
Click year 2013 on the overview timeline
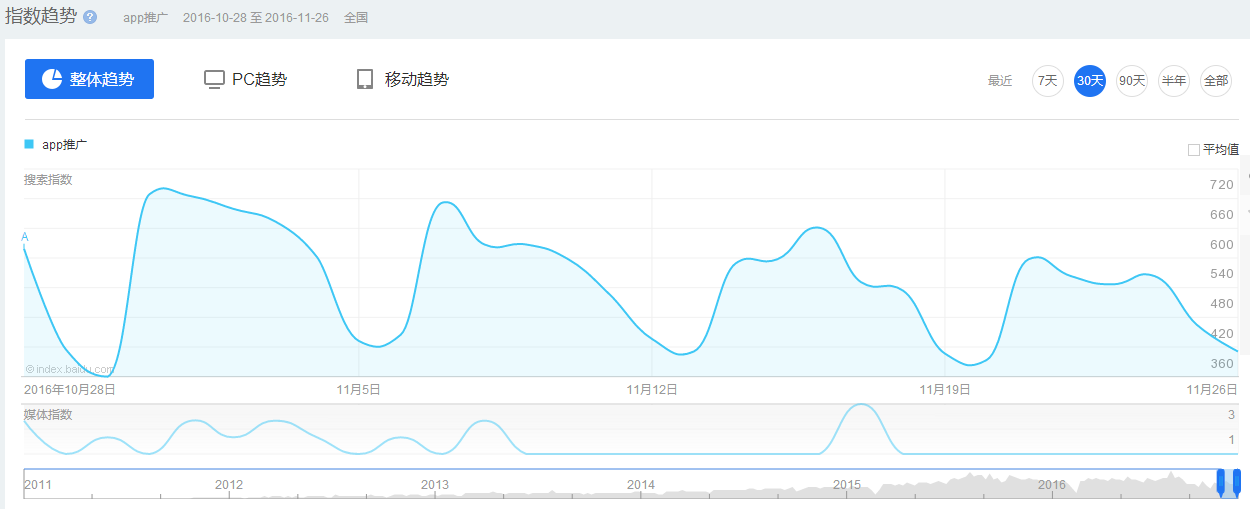point(435,485)
